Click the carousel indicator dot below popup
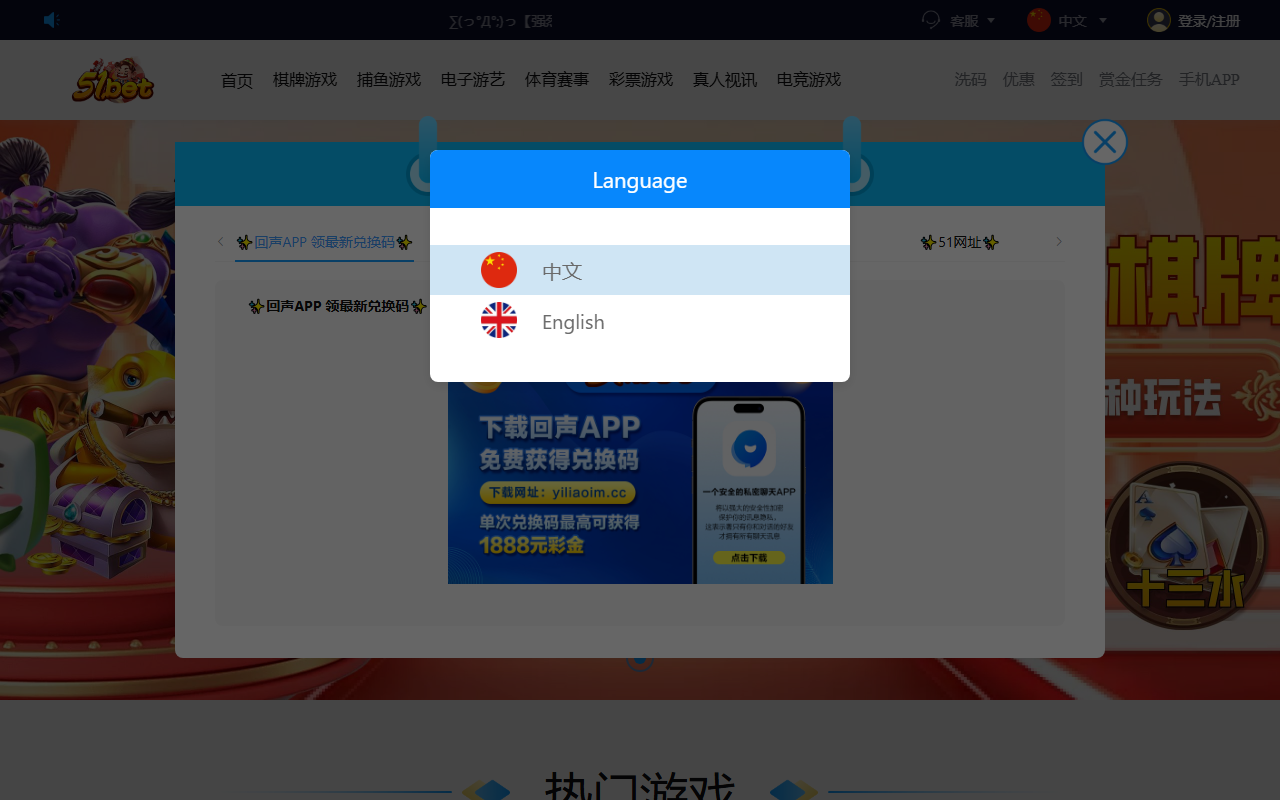The height and width of the screenshot is (800, 1280). coord(640,661)
